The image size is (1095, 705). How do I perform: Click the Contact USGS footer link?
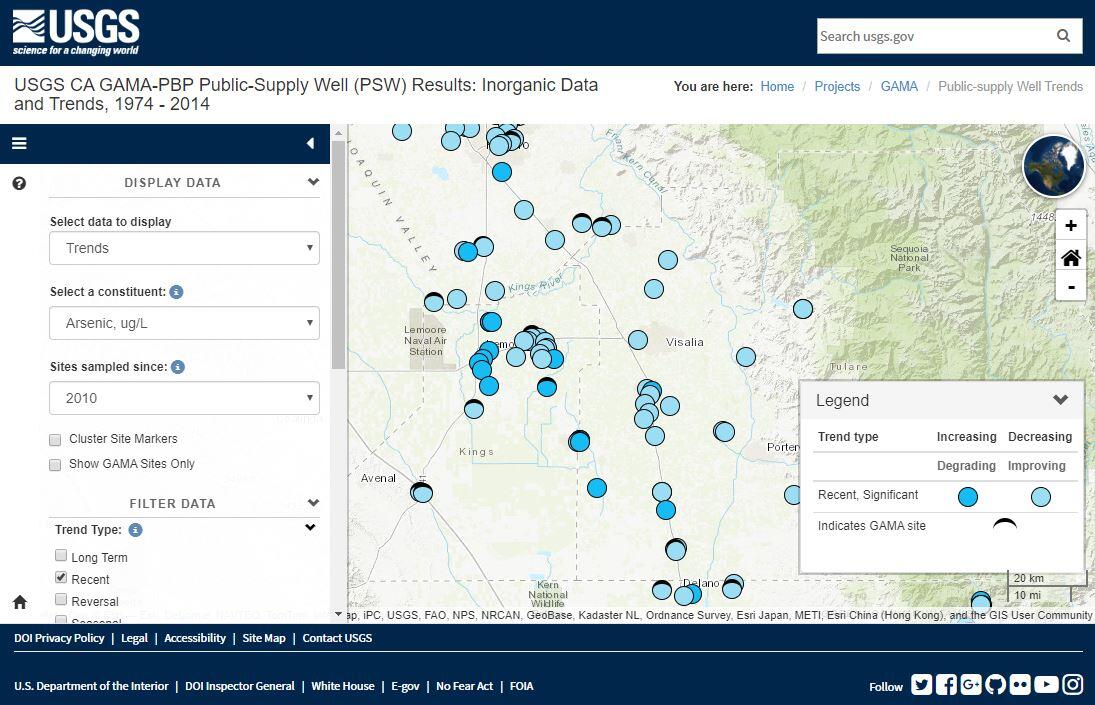pos(338,637)
